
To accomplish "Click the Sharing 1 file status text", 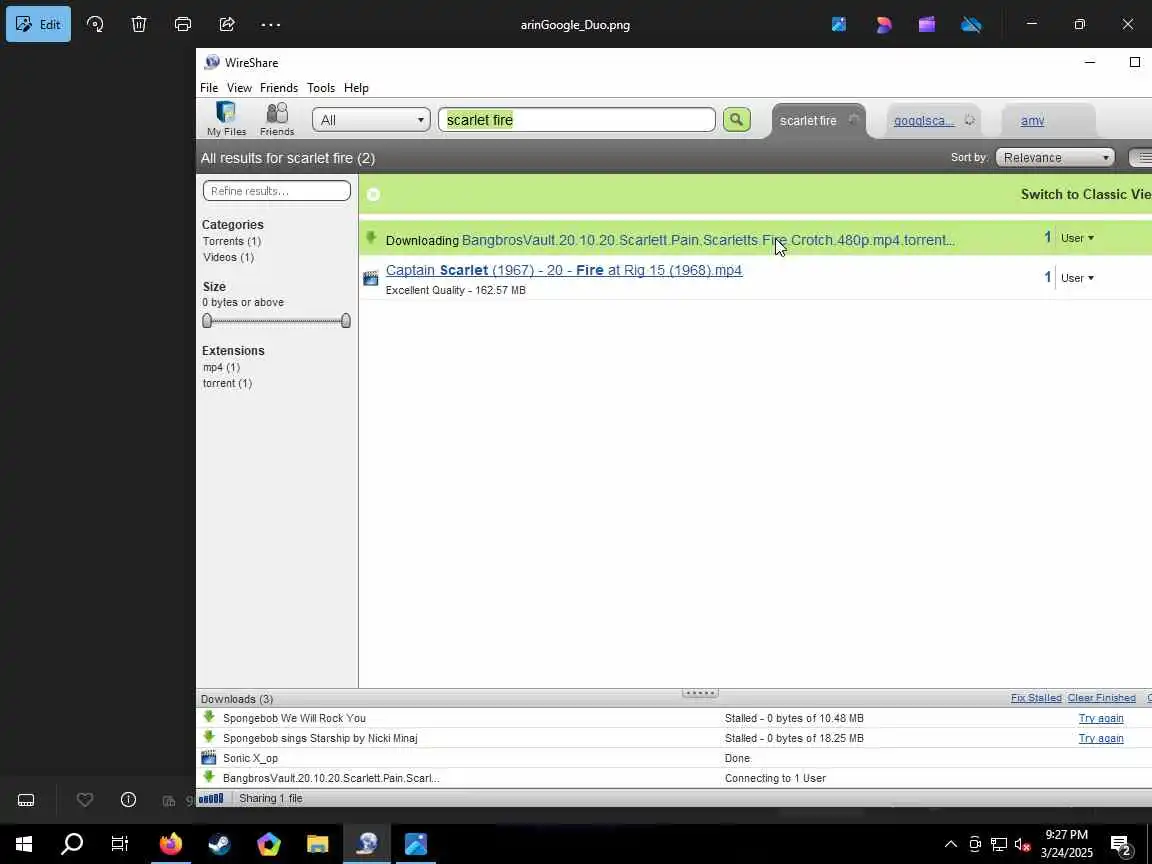I will pyautogui.click(x=270, y=799).
